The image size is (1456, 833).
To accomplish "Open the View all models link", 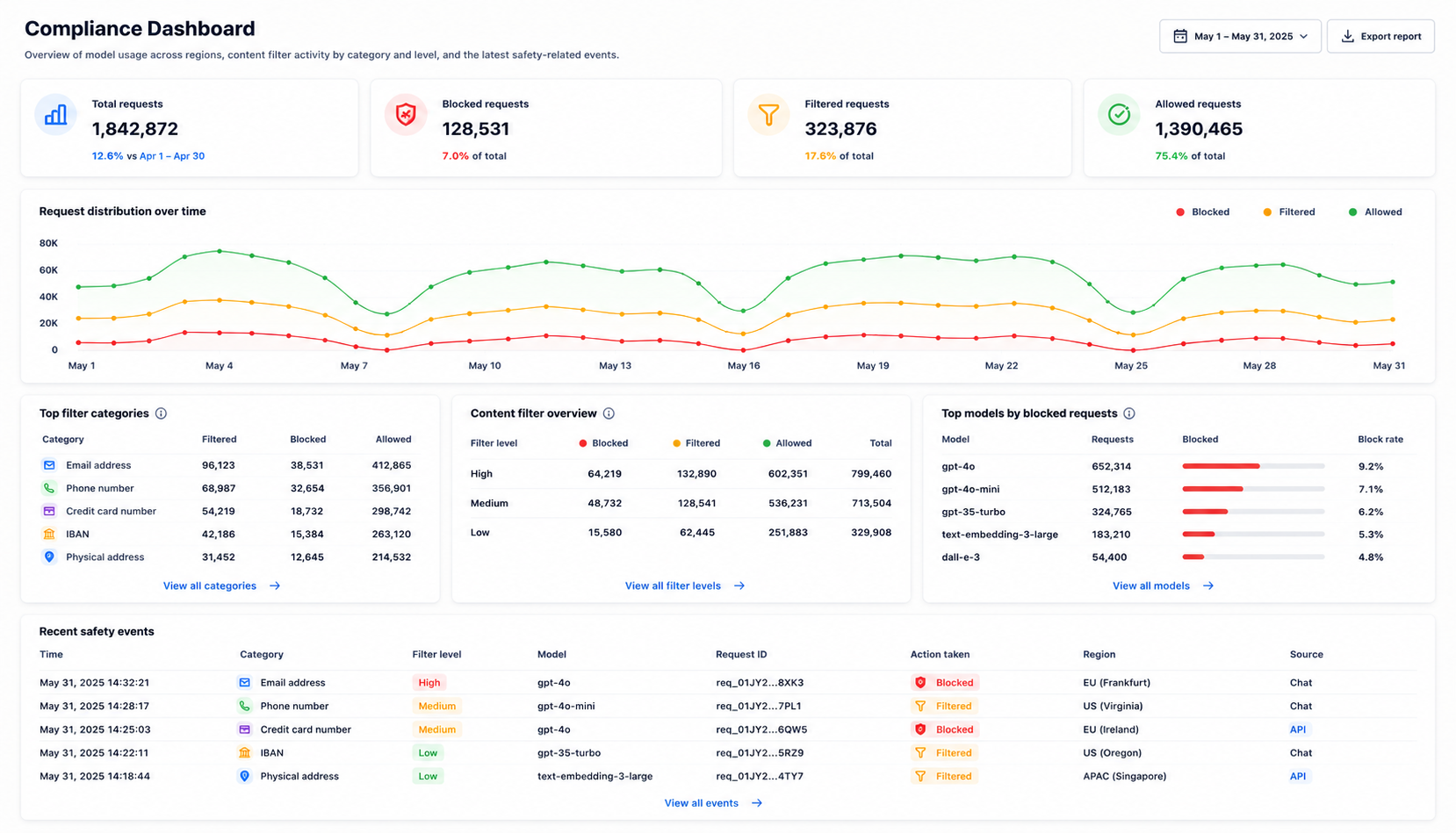I will pos(1163,585).
